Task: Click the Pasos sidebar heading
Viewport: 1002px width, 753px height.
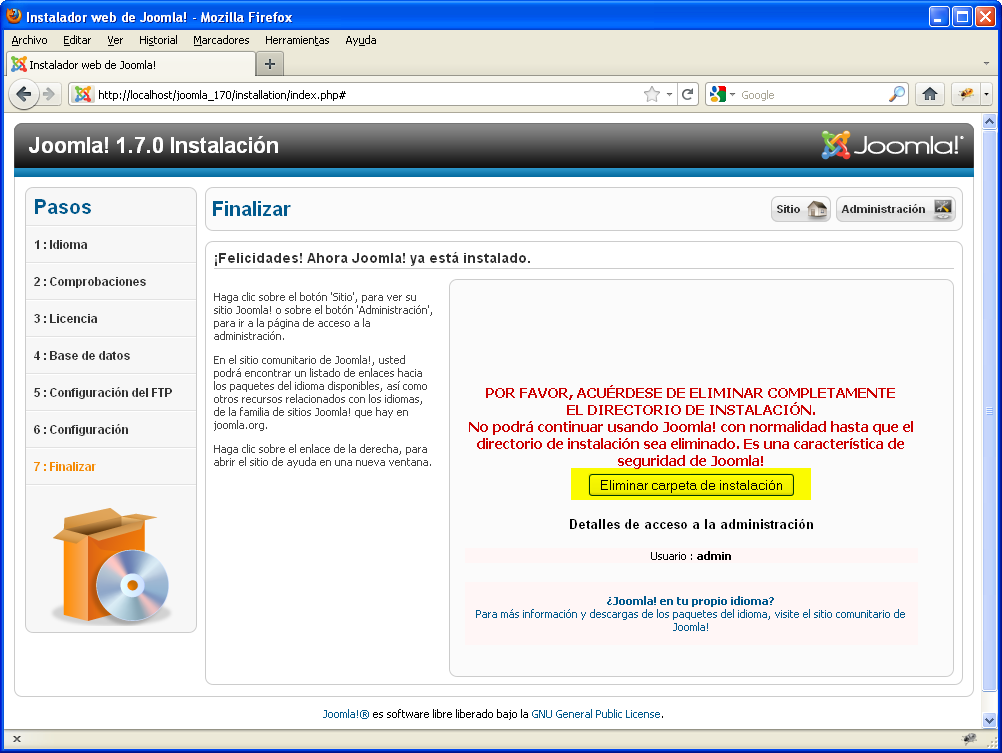Action: pyautogui.click(x=63, y=207)
